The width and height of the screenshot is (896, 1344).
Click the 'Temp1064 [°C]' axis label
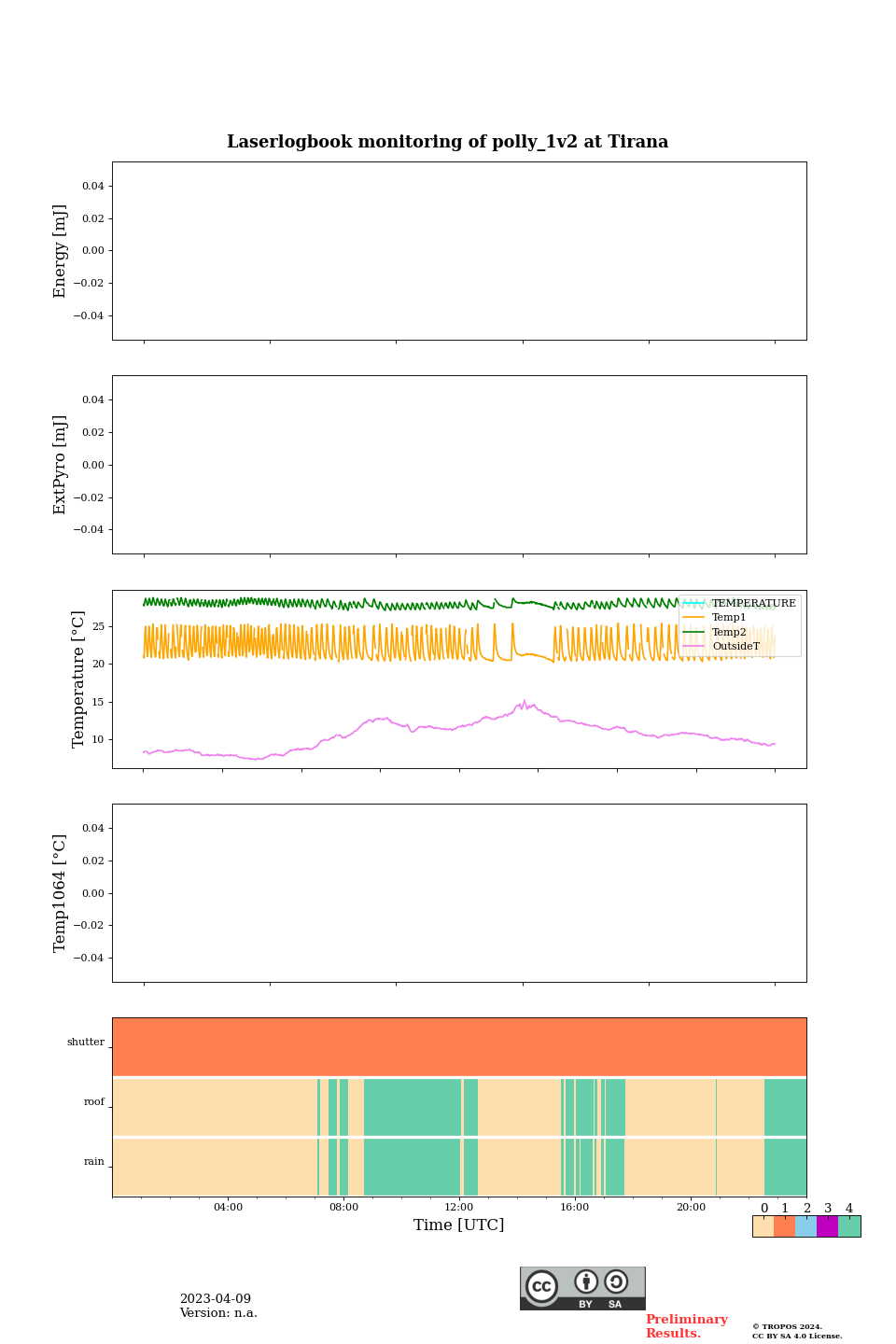click(x=61, y=893)
